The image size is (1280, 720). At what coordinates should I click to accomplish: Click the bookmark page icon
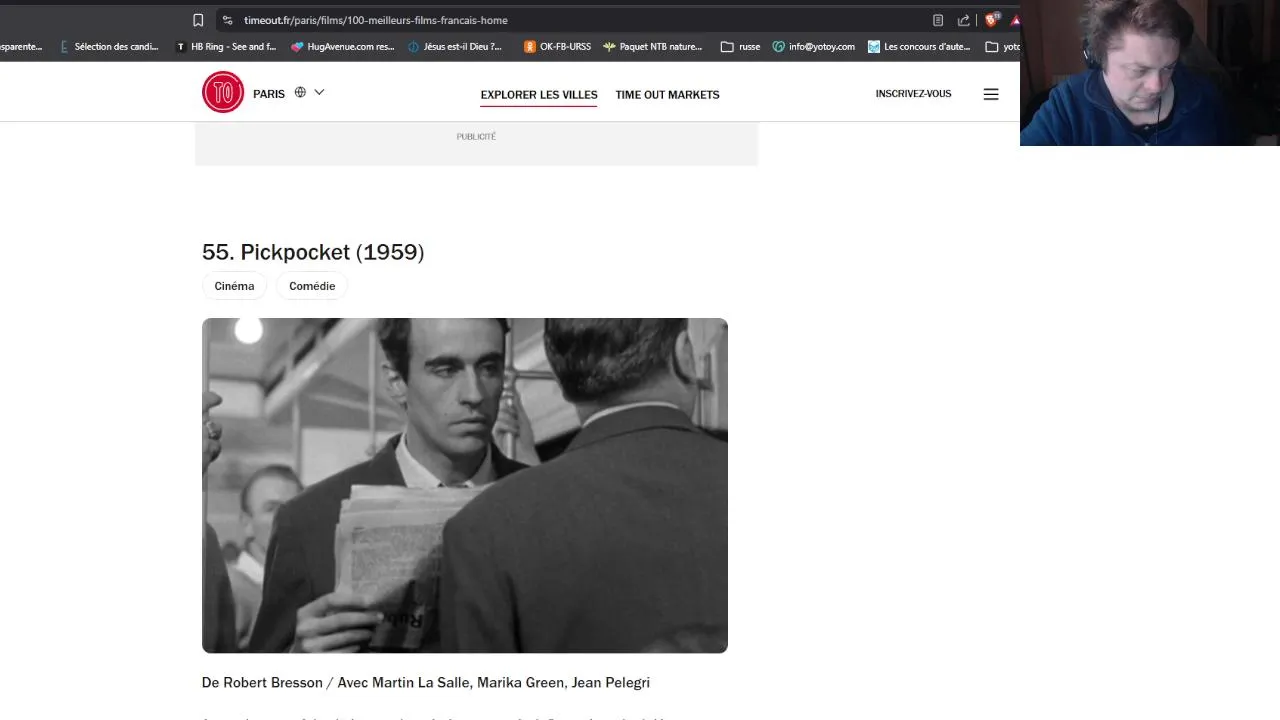[x=198, y=20]
